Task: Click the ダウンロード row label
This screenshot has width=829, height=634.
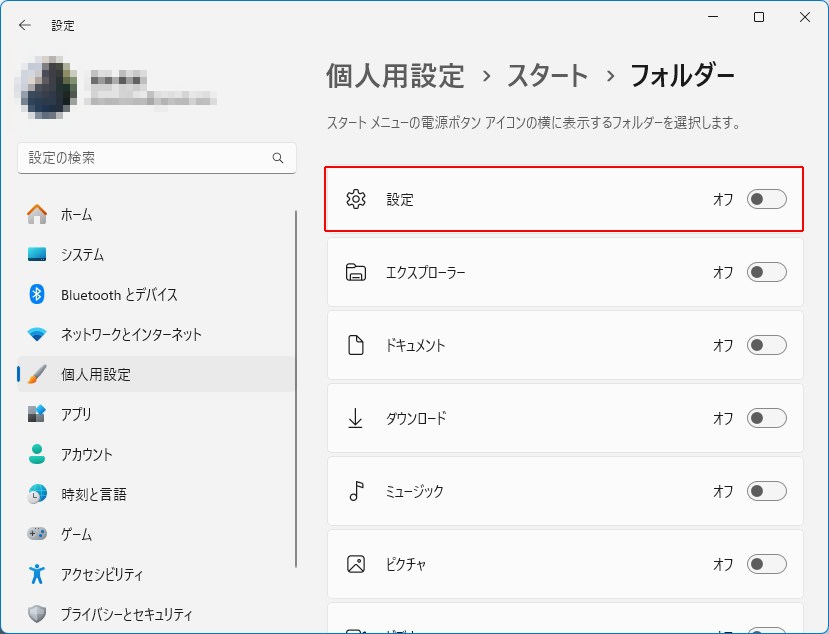Action: coord(416,418)
